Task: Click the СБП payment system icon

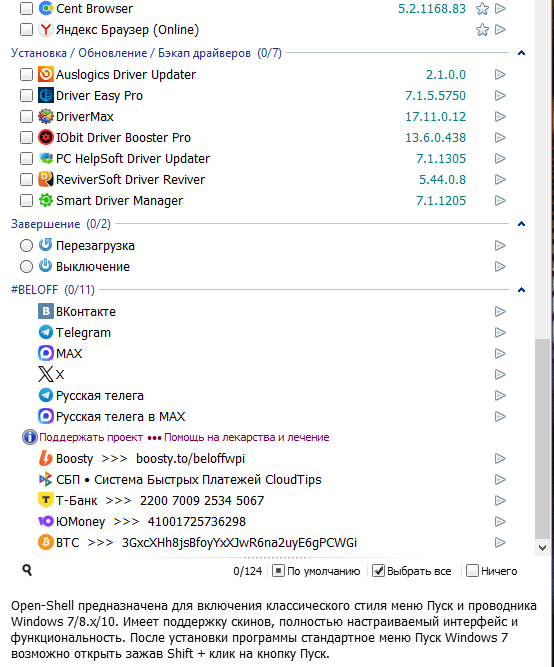Action: (46, 479)
